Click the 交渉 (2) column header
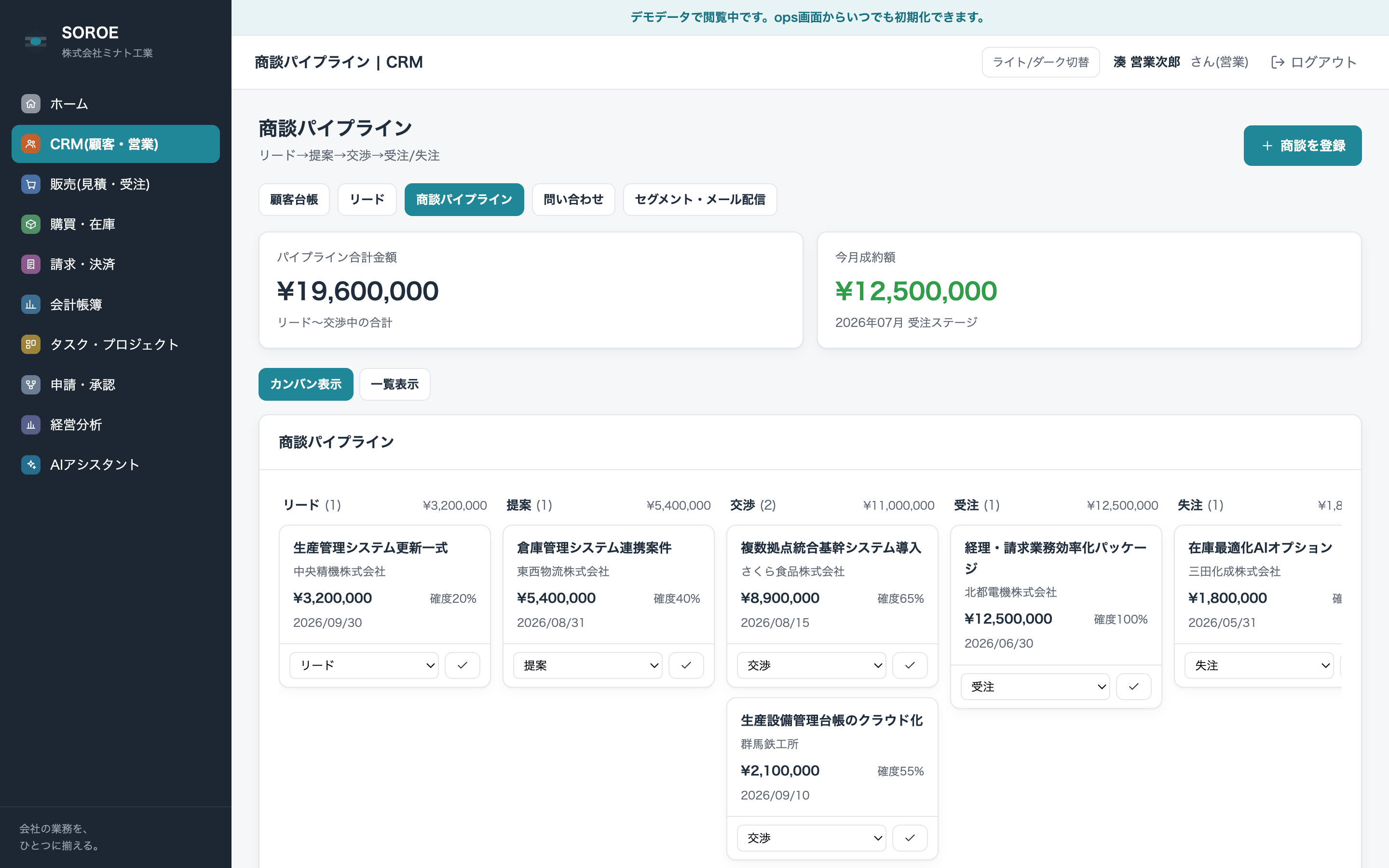This screenshot has width=1389, height=868. click(753, 505)
